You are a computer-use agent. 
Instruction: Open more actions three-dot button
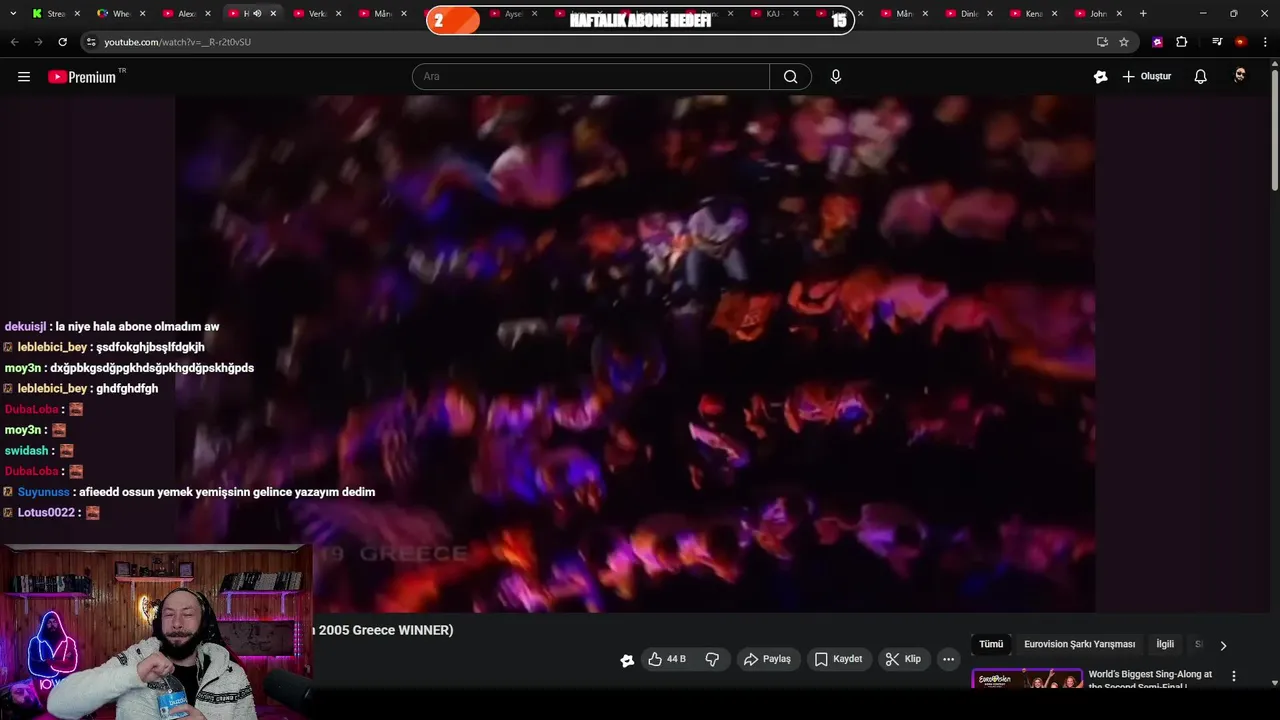948,659
